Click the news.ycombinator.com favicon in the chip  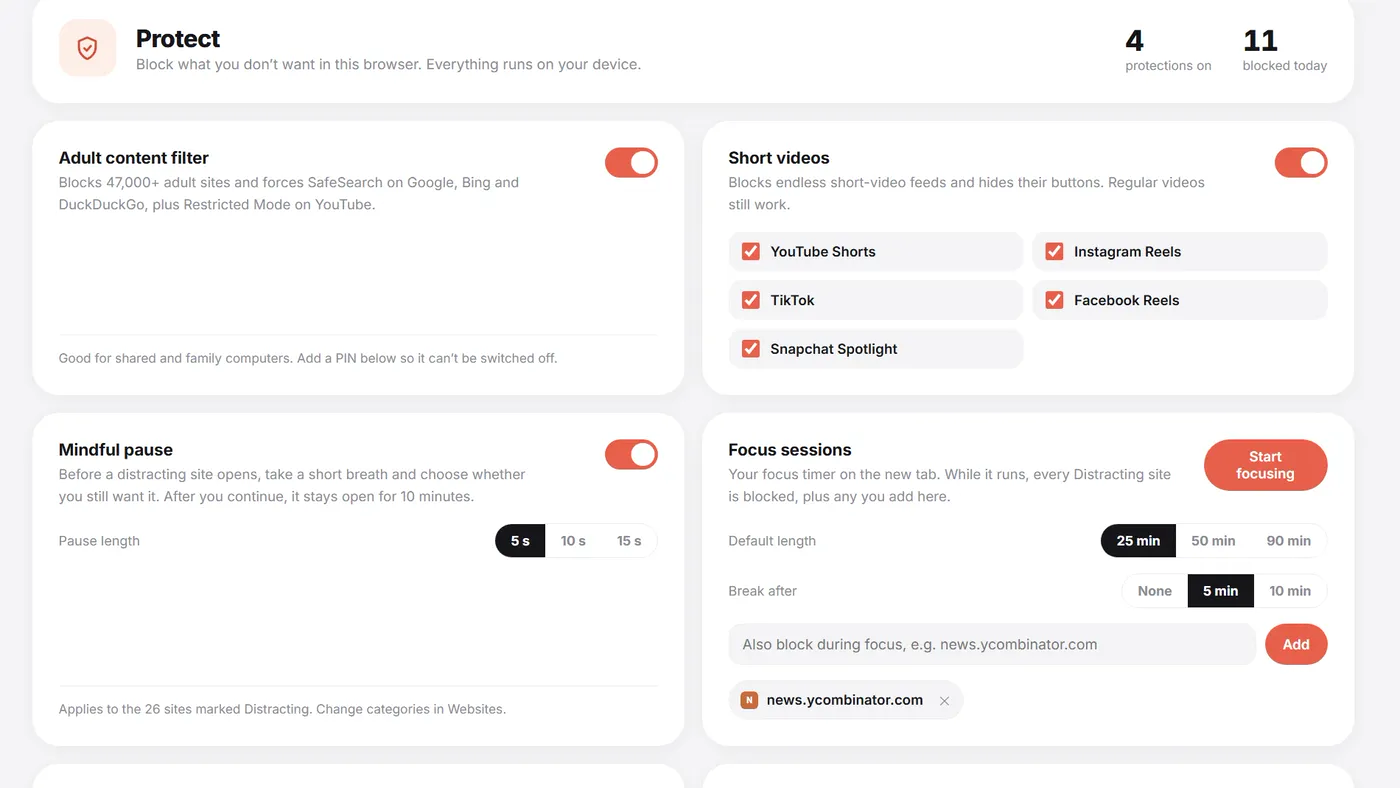(x=749, y=700)
